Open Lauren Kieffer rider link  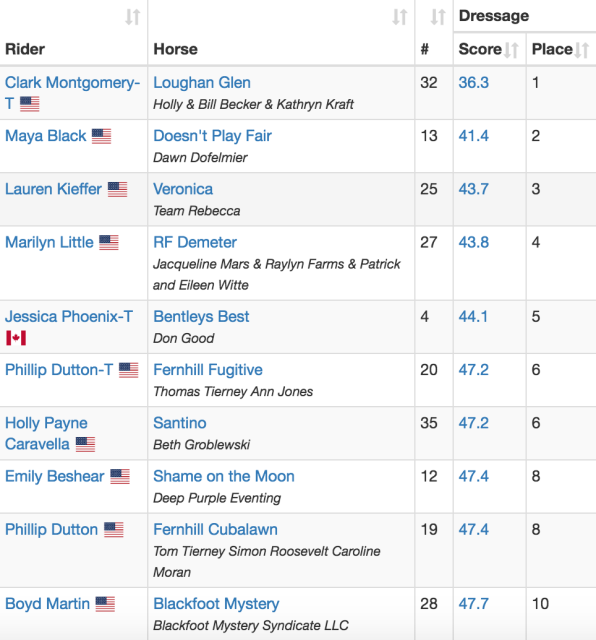click(x=53, y=189)
